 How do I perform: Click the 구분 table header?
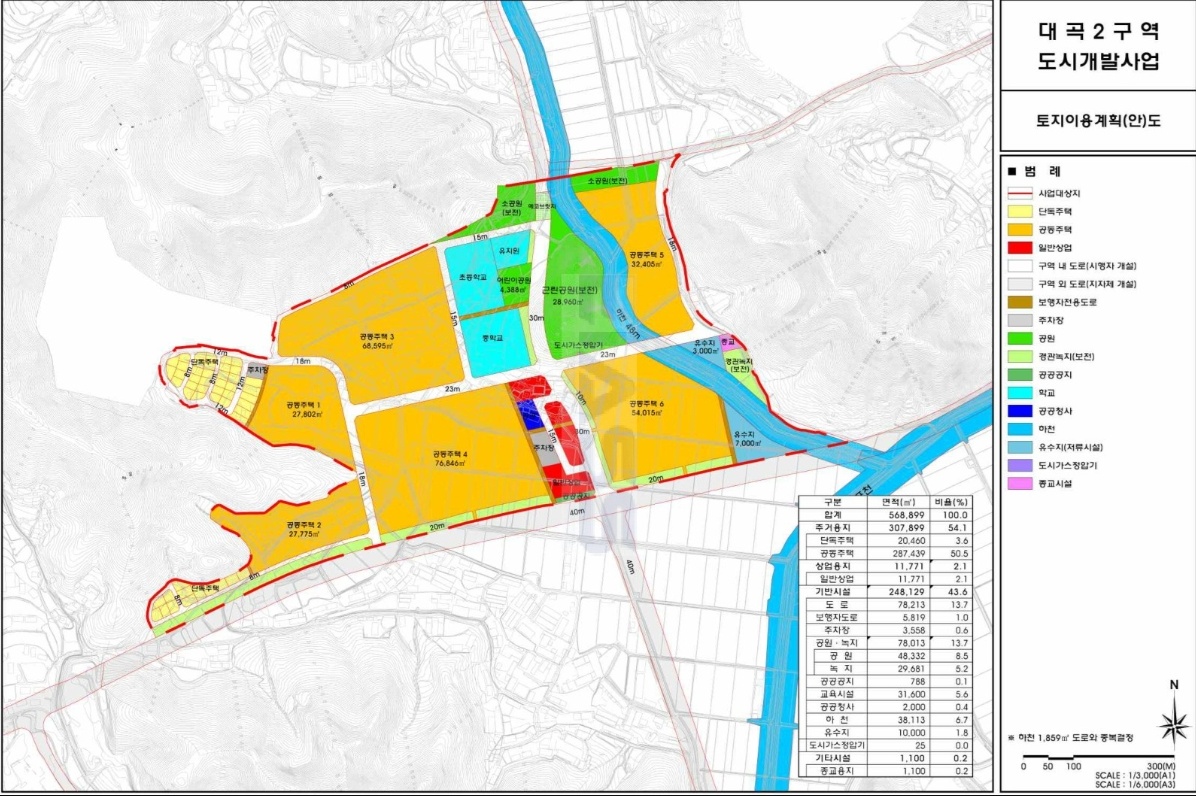pos(833,502)
